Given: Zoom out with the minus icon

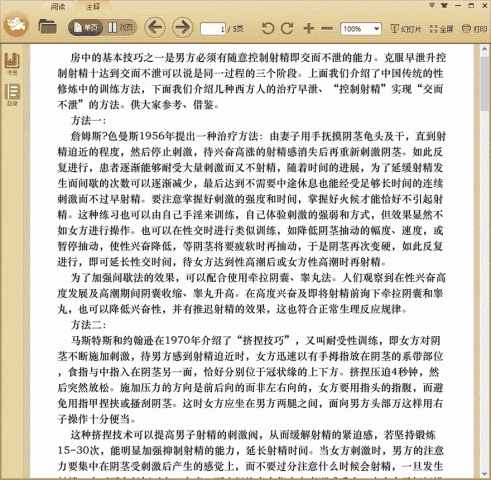Looking at the screenshot, I should [327, 28].
